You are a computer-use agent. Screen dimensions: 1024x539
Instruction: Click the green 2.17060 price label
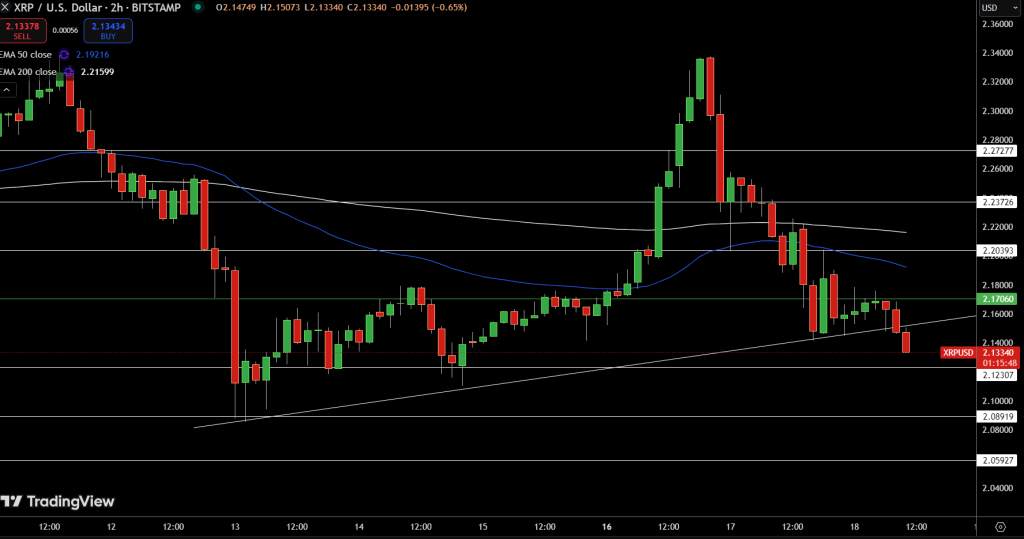[x=997, y=299]
